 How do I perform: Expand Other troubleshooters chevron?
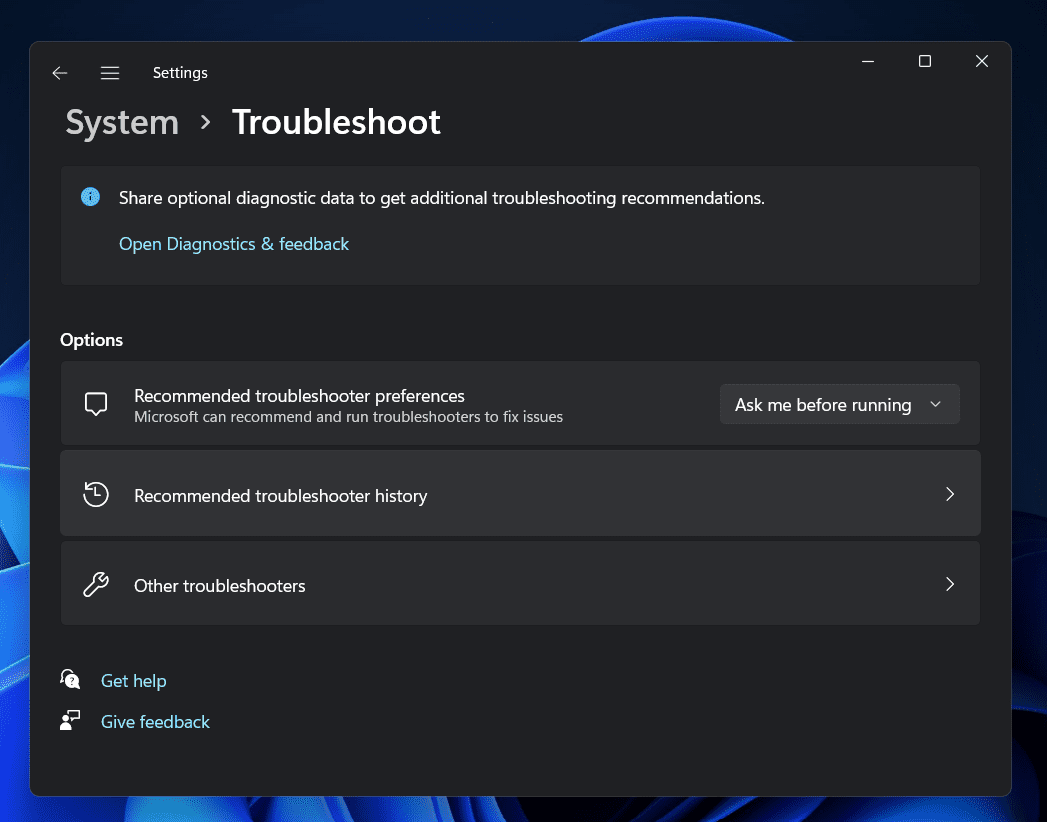tap(950, 584)
